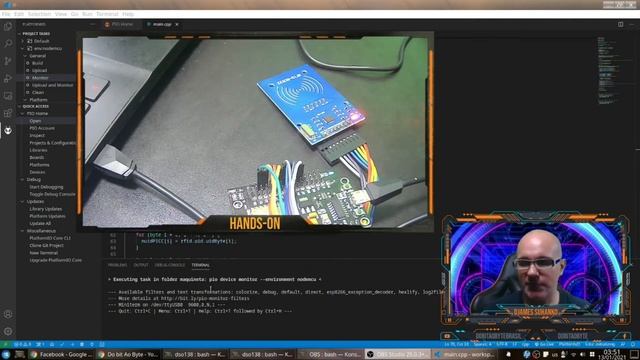
Task: Switch to the DEBUG CONSOLE tab
Action: [x=170, y=265]
